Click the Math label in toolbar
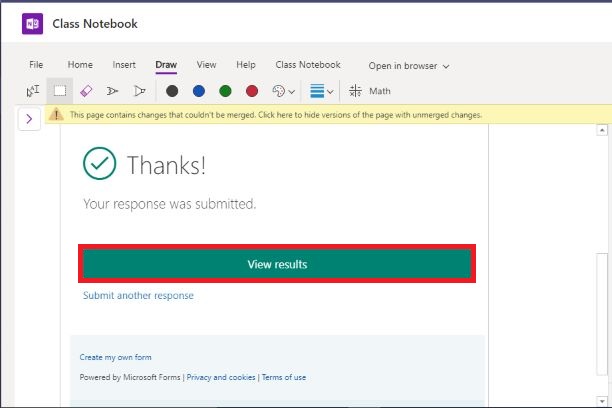This screenshot has width=612, height=408. click(380, 91)
